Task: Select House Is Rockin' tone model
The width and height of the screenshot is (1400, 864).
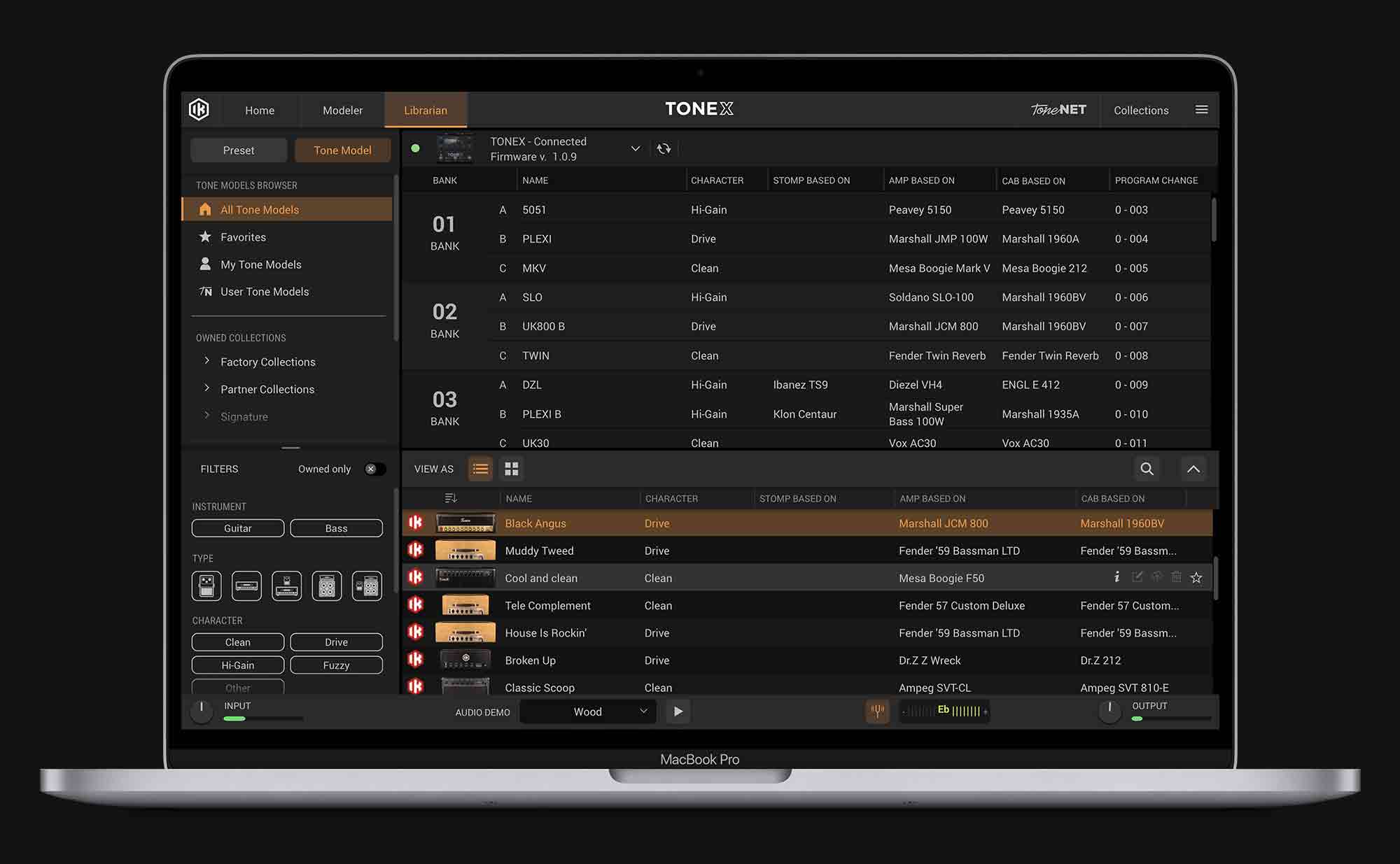Action: click(807, 632)
